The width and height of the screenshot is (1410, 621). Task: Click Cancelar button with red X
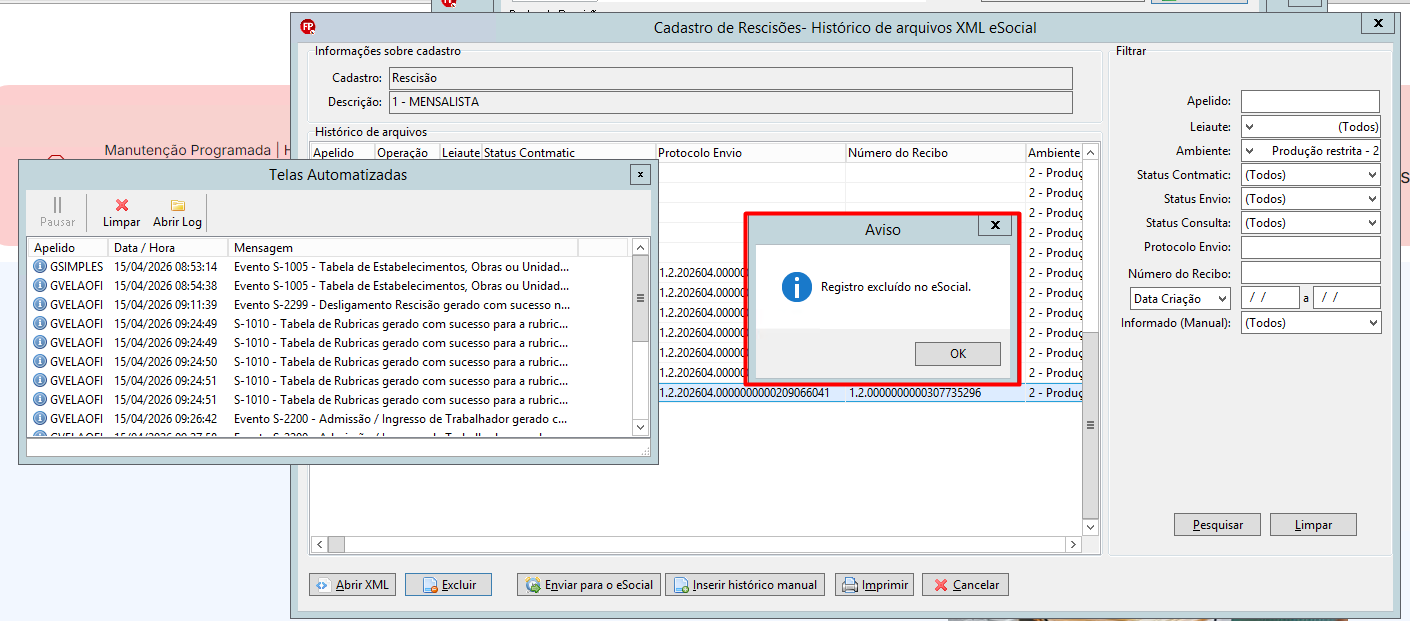(x=966, y=585)
